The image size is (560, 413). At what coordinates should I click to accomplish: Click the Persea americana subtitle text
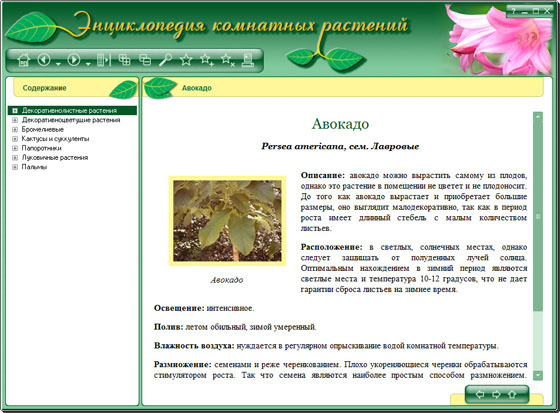click(x=340, y=146)
